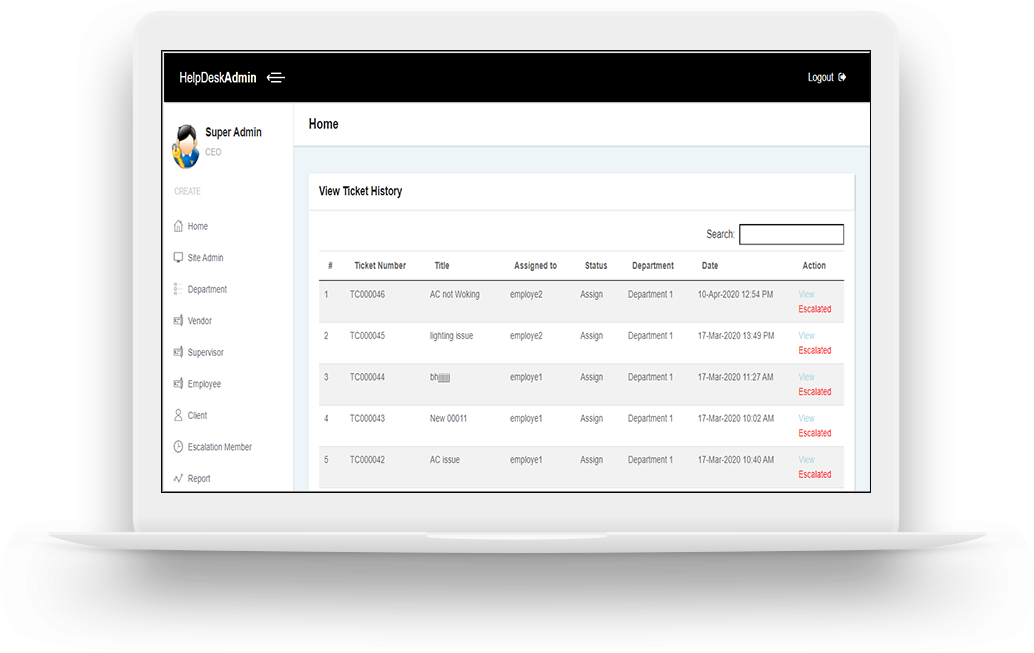Screen dimensions: 1034x653
Task: Log out using the Logout link
Action: click(x=826, y=78)
